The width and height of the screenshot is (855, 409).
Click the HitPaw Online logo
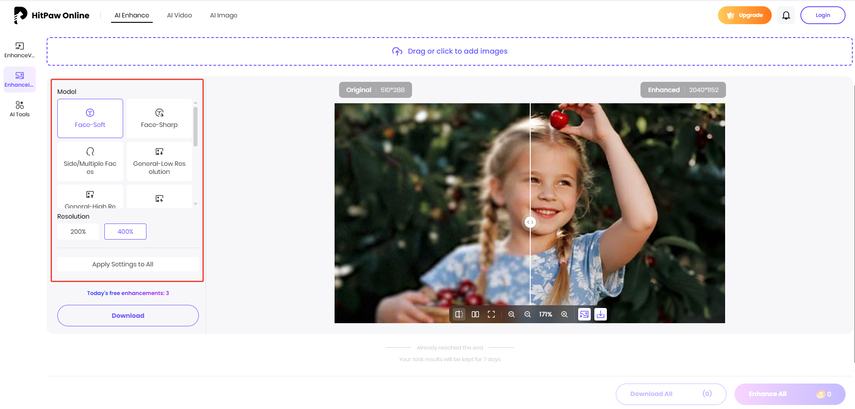click(51, 15)
